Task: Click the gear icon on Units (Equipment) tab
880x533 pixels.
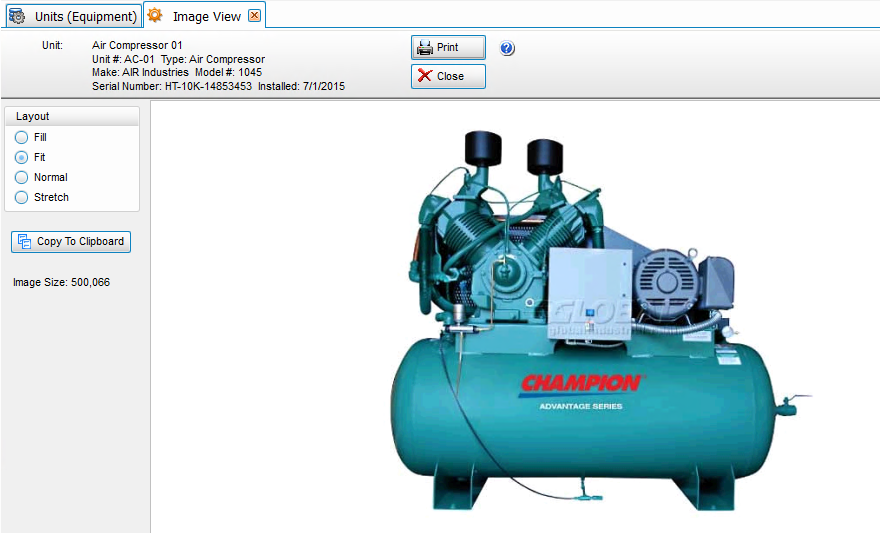Action: pyautogui.click(x=17, y=16)
